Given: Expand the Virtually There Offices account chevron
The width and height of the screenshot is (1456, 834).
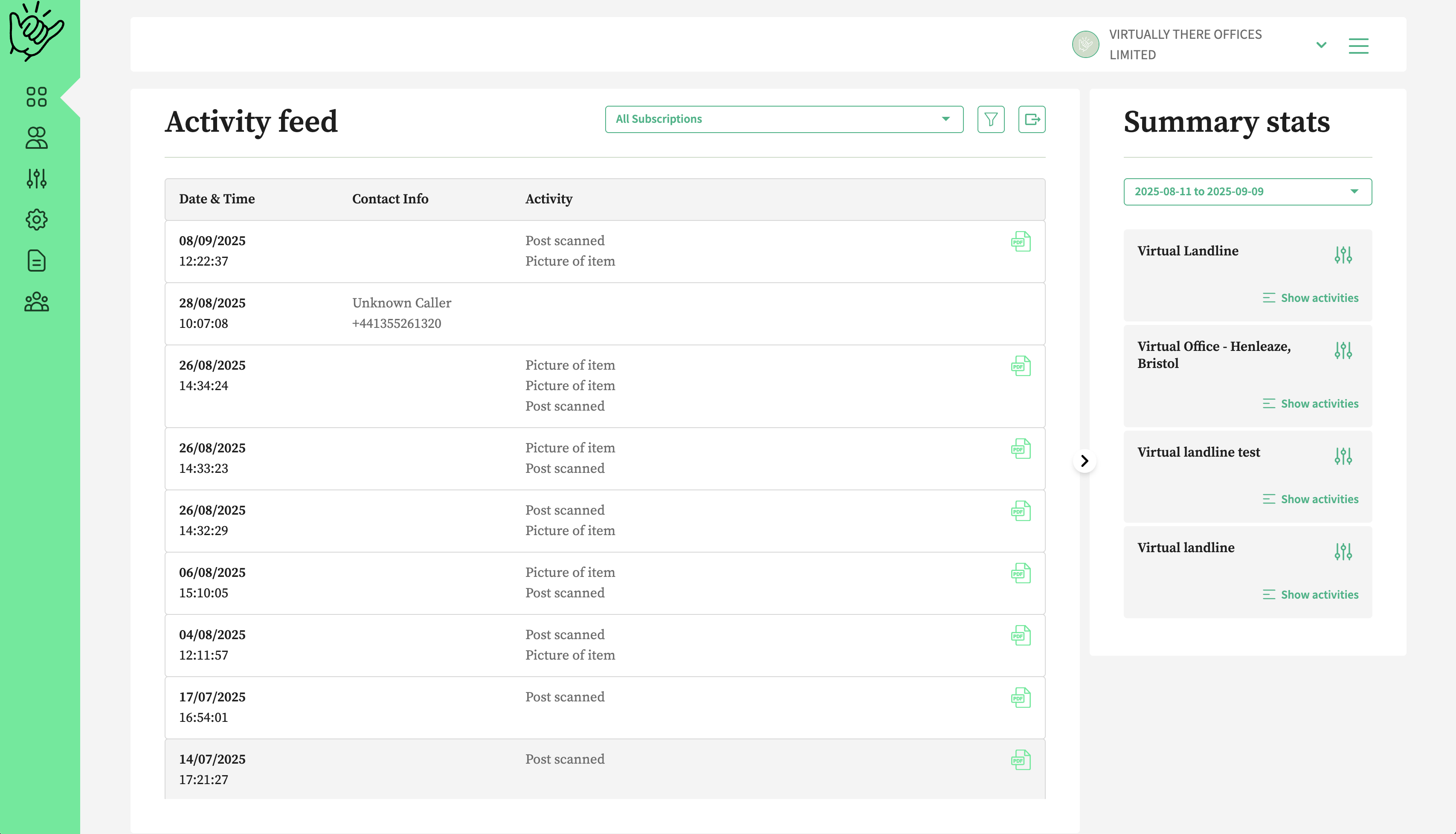Looking at the screenshot, I should pos(1321,45).
